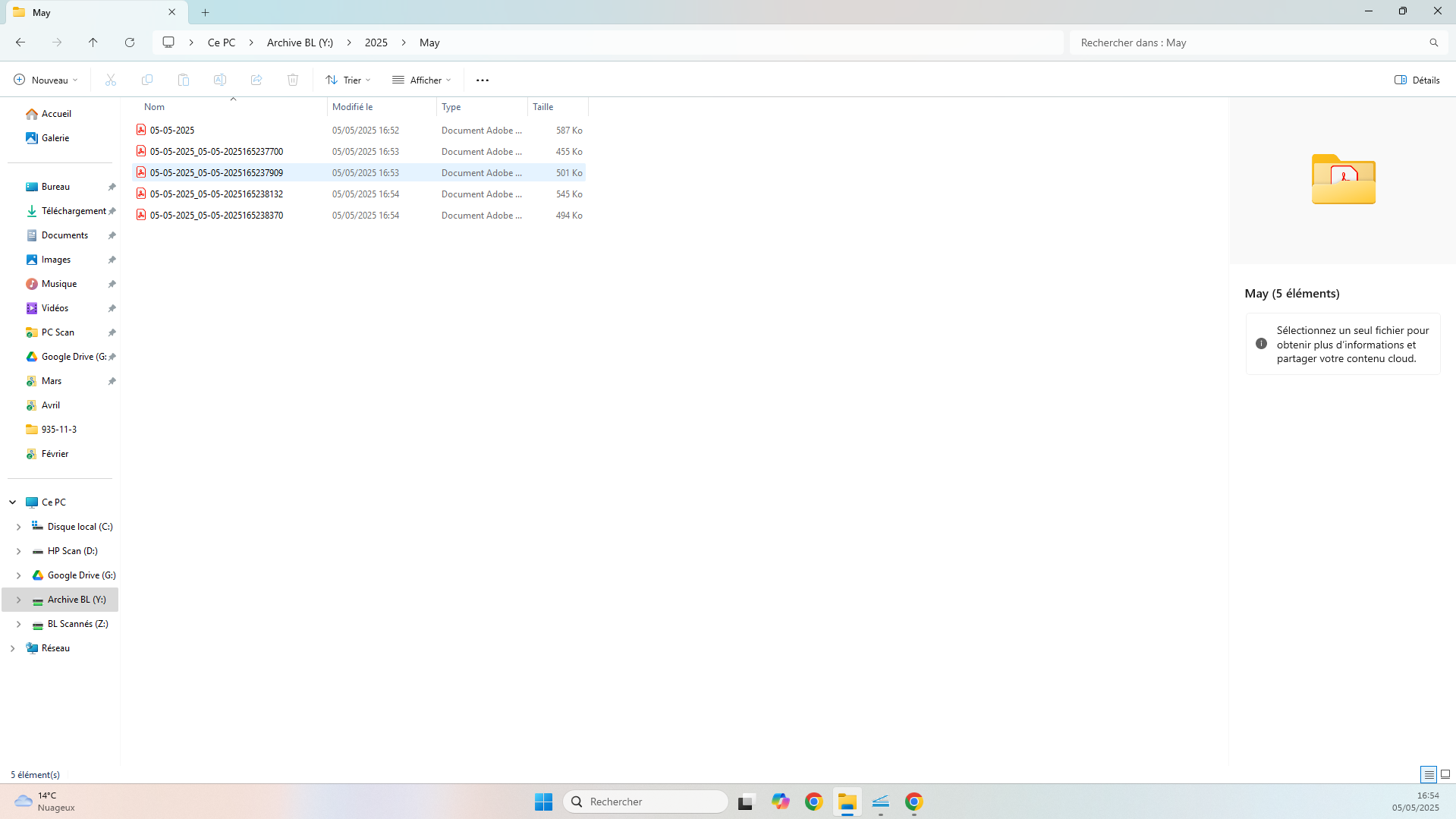This screenshot has width=1456, height=819.
Task: Open the Trier sort dropdown
Action: point(348,80)
